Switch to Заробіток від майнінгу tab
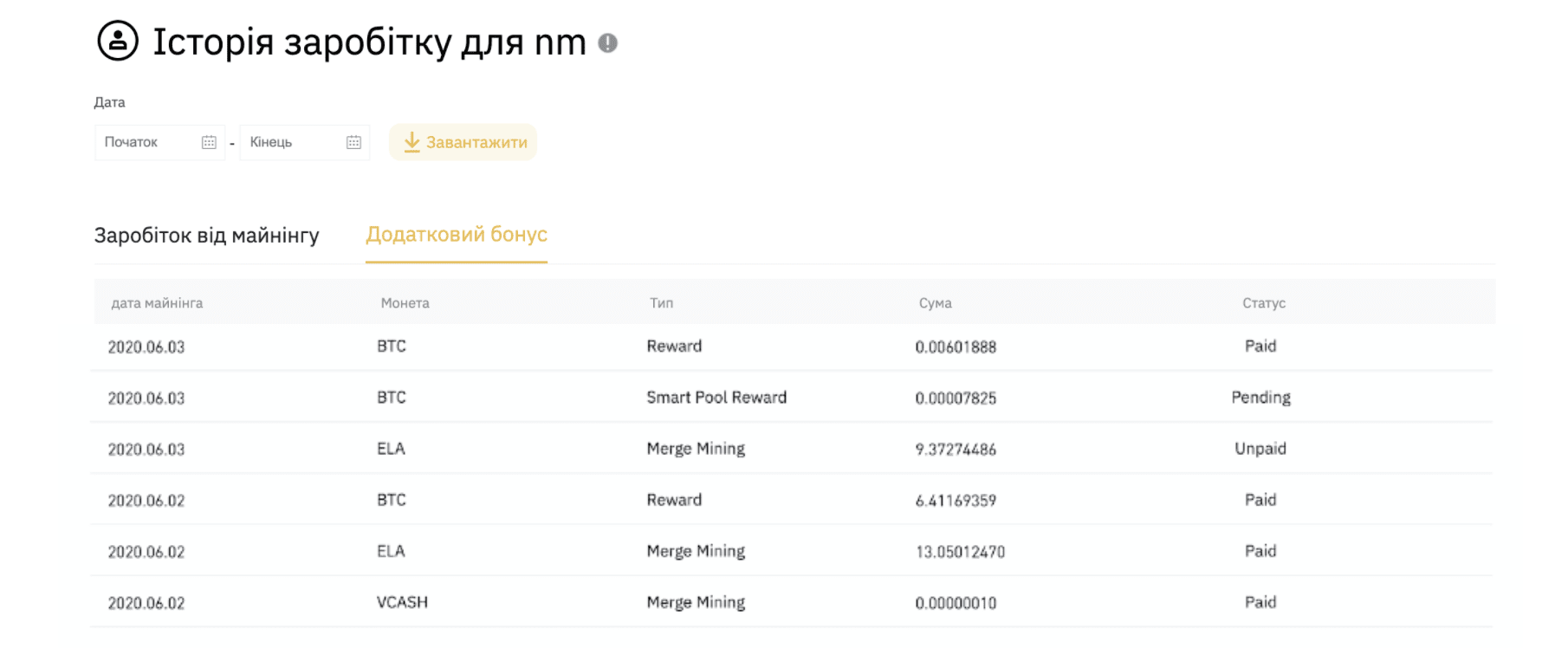The width and height of the screenshot is (1568, 648). point(206,235)
